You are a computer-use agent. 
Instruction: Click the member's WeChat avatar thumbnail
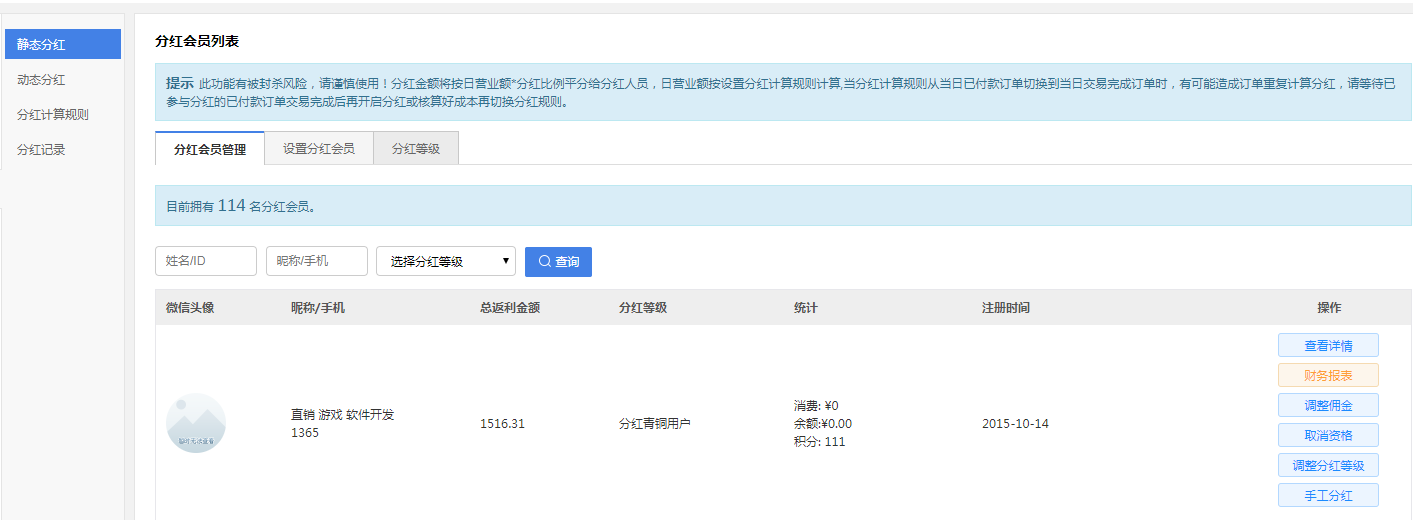(x=196, y=423)
